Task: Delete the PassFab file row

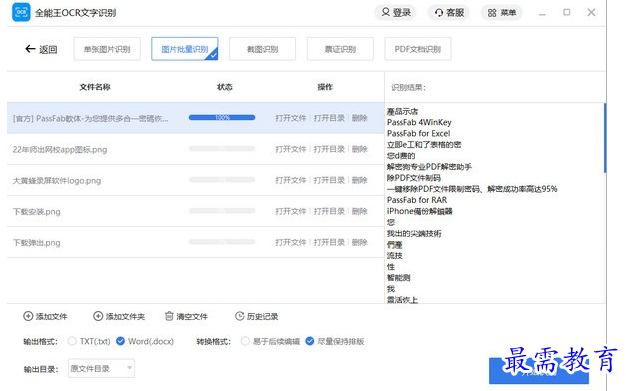Action: [359, 118]
